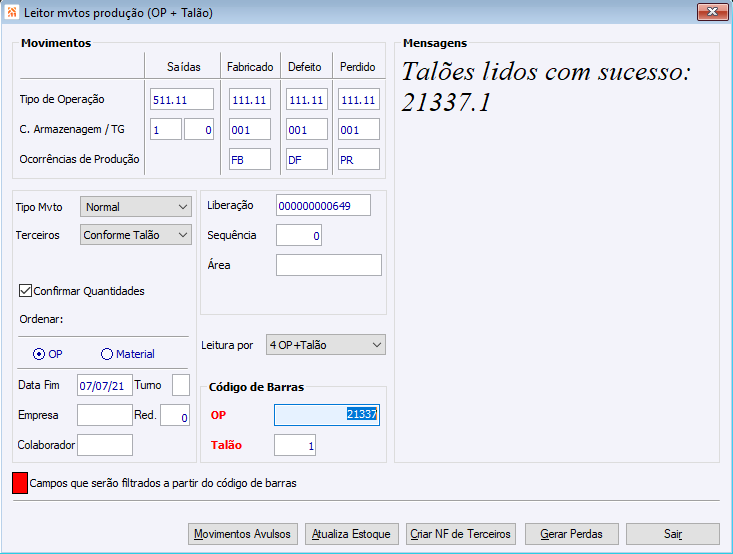Click the 'Saídas' column header
The image size is (733, 554).
[x=184, y=67]
